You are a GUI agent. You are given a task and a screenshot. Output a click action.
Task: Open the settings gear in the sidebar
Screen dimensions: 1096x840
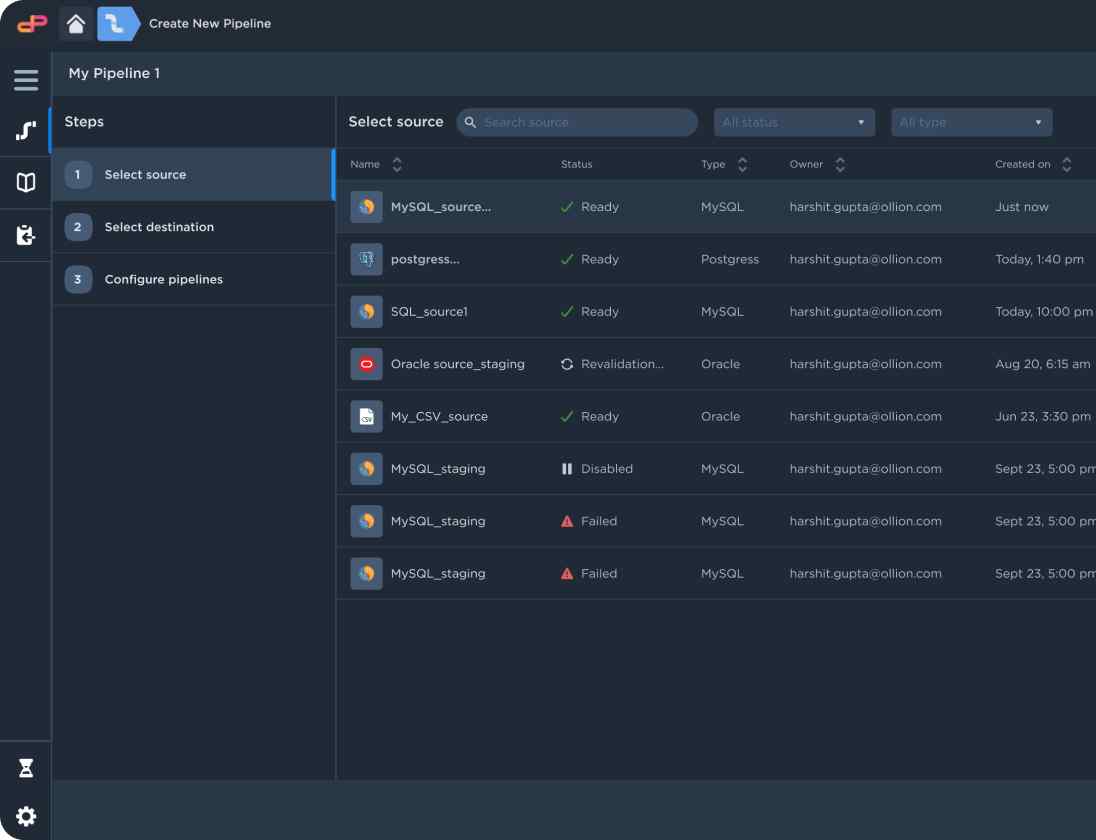click(26, 816)
